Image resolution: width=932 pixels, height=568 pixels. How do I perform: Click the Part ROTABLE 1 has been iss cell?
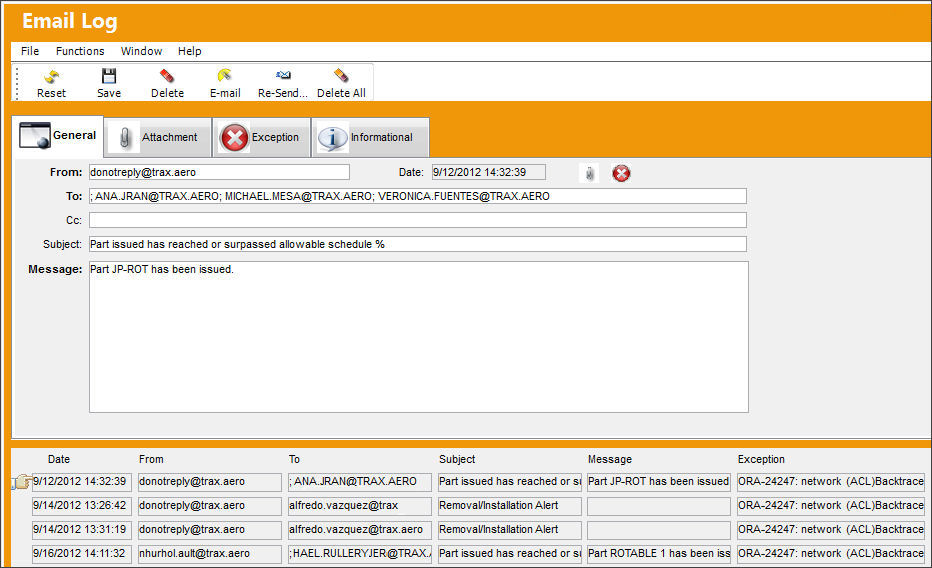click(659, 554)
